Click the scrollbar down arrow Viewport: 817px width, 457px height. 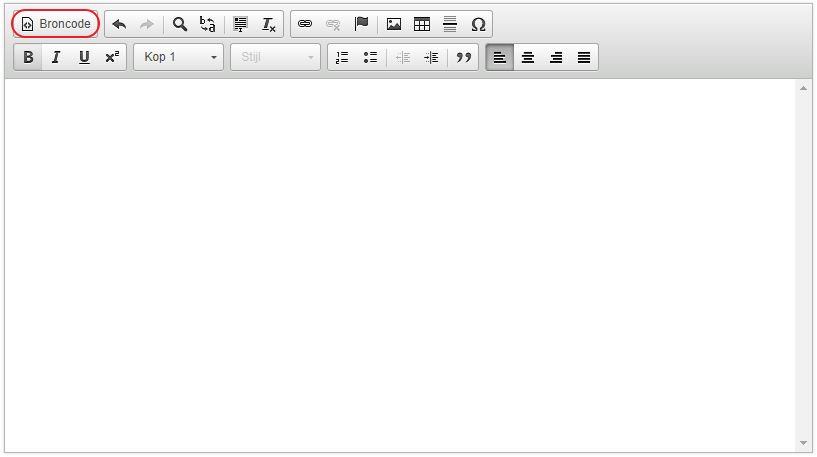pyautogui.click(x=803, y=443)
